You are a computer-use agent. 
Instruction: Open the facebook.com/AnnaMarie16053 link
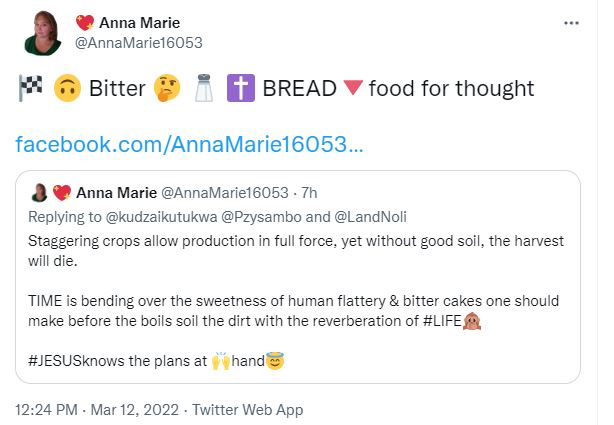click(x=190, y=145)
